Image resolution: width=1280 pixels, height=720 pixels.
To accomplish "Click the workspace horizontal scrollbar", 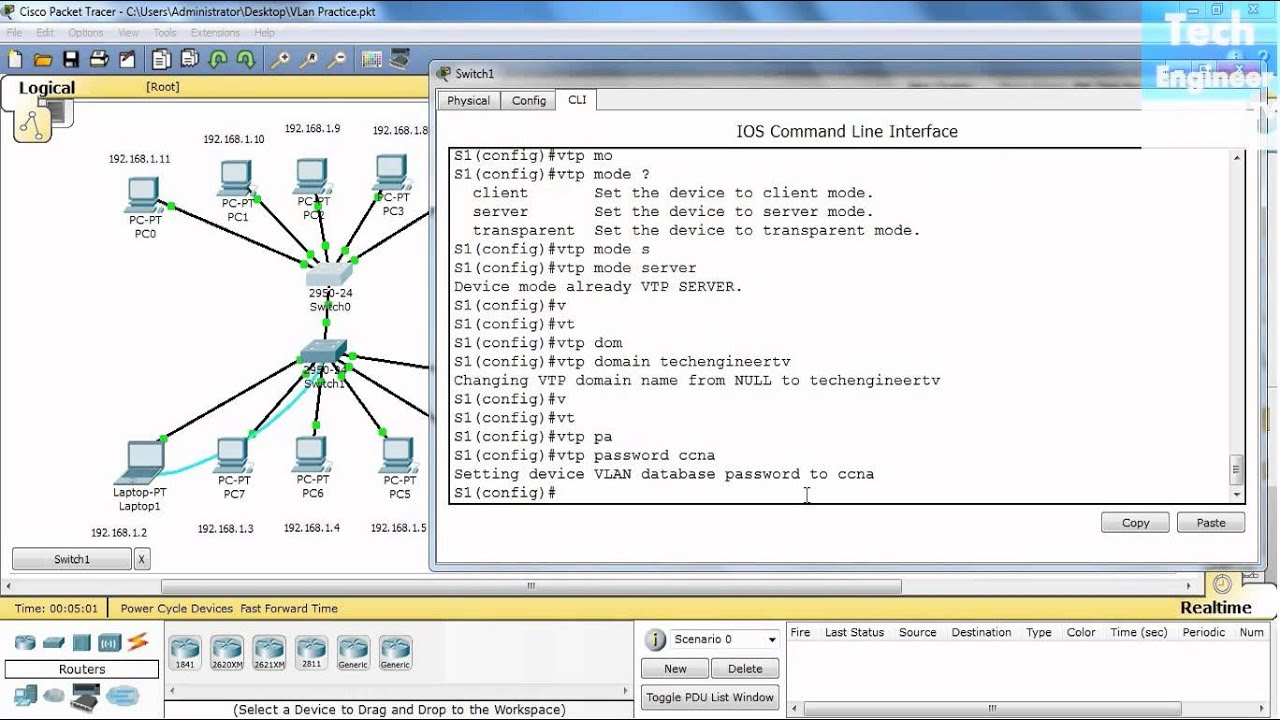I will 530,586.
